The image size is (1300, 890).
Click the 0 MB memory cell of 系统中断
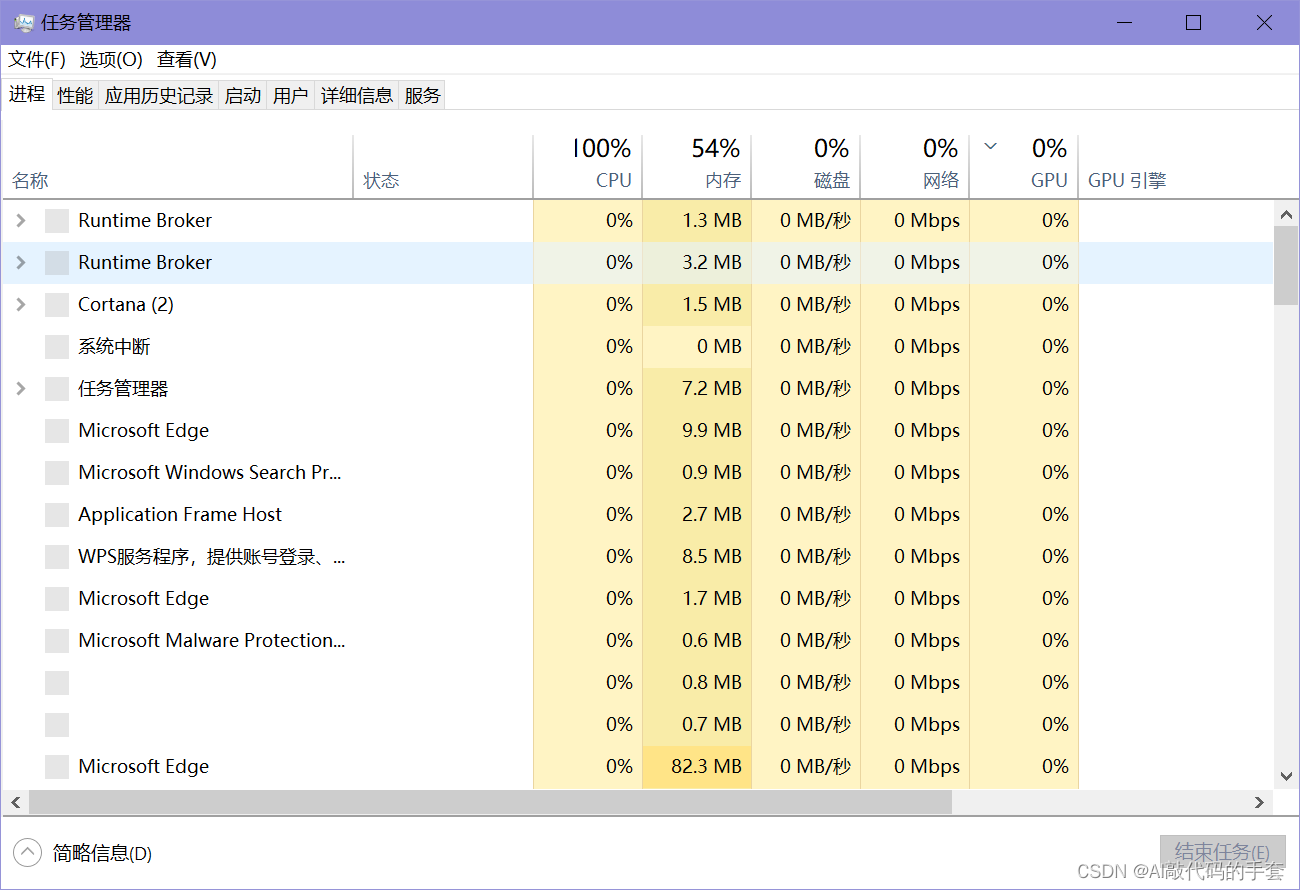click(697, 347)
